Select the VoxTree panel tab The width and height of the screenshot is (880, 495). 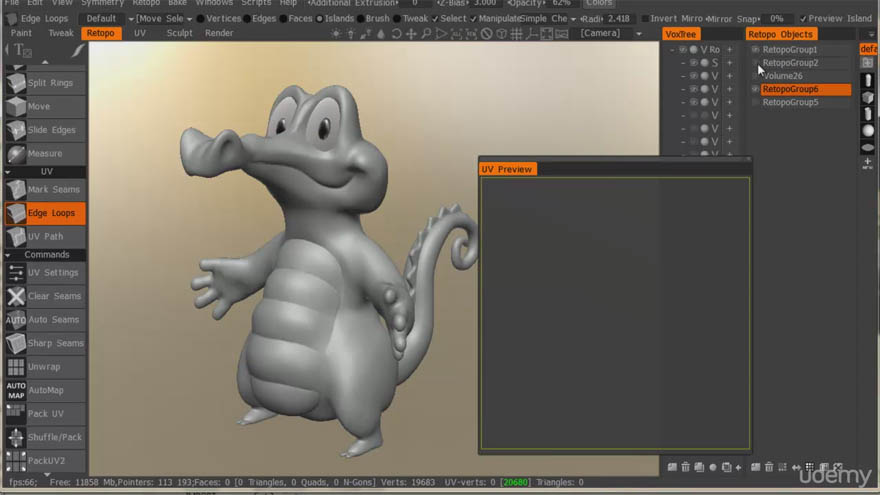click(681, 34)
